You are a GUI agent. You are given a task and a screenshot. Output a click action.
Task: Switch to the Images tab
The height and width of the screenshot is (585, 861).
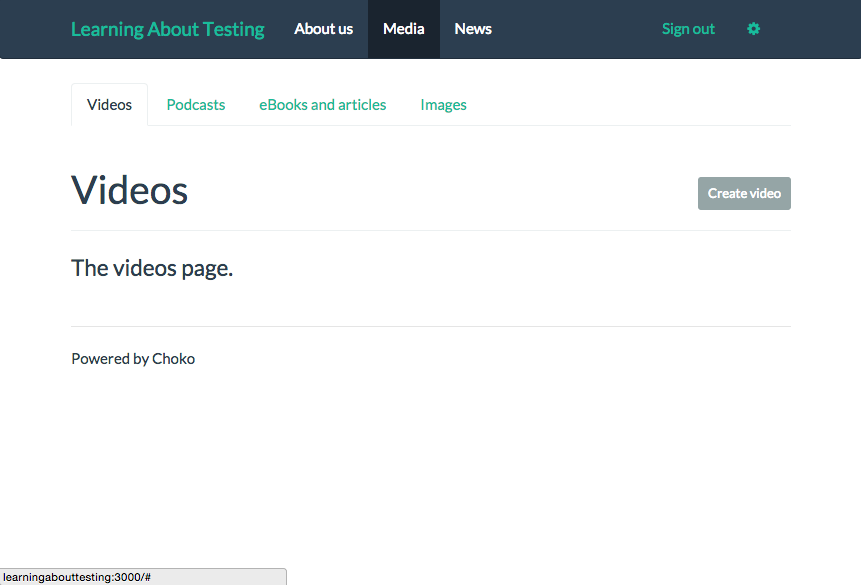[443, 105]
